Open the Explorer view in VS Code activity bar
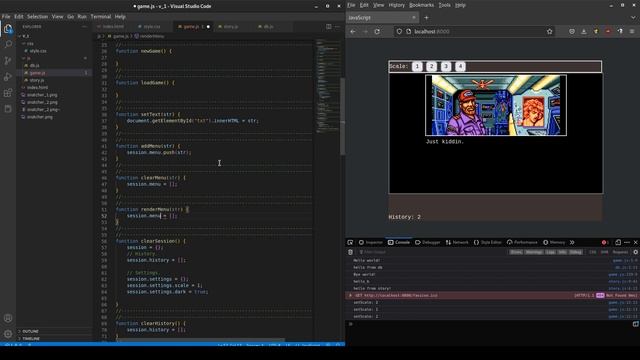 pyautogui.click(x=8, y=29)
